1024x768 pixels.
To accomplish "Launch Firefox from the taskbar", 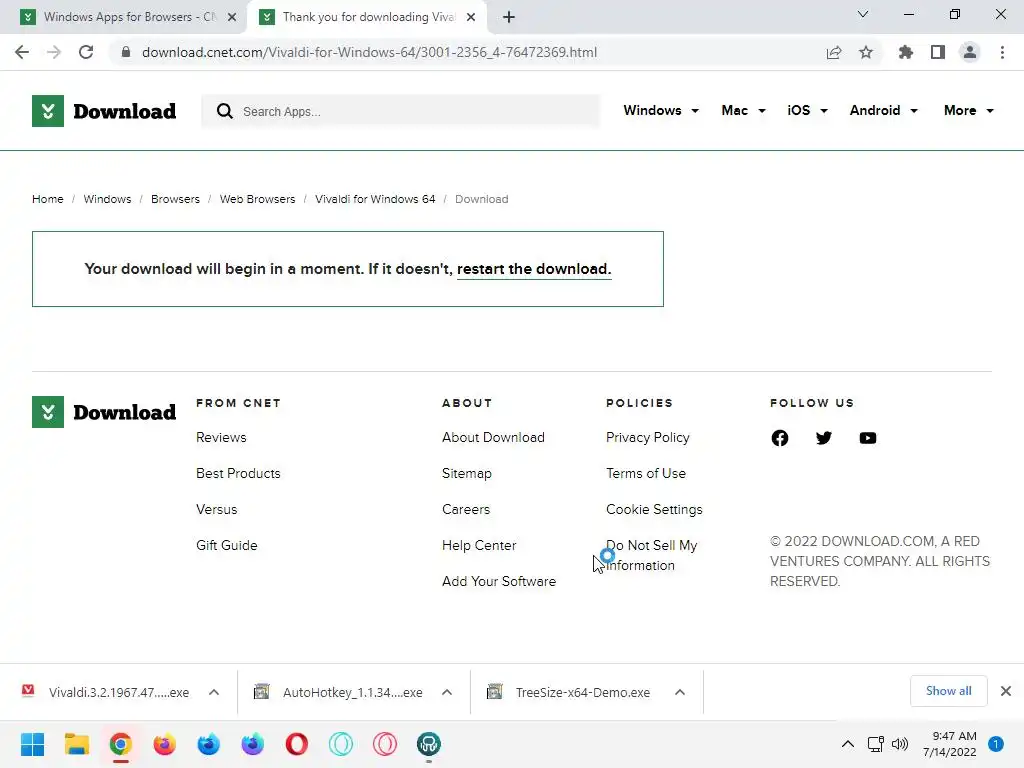I will coord(165,744).
